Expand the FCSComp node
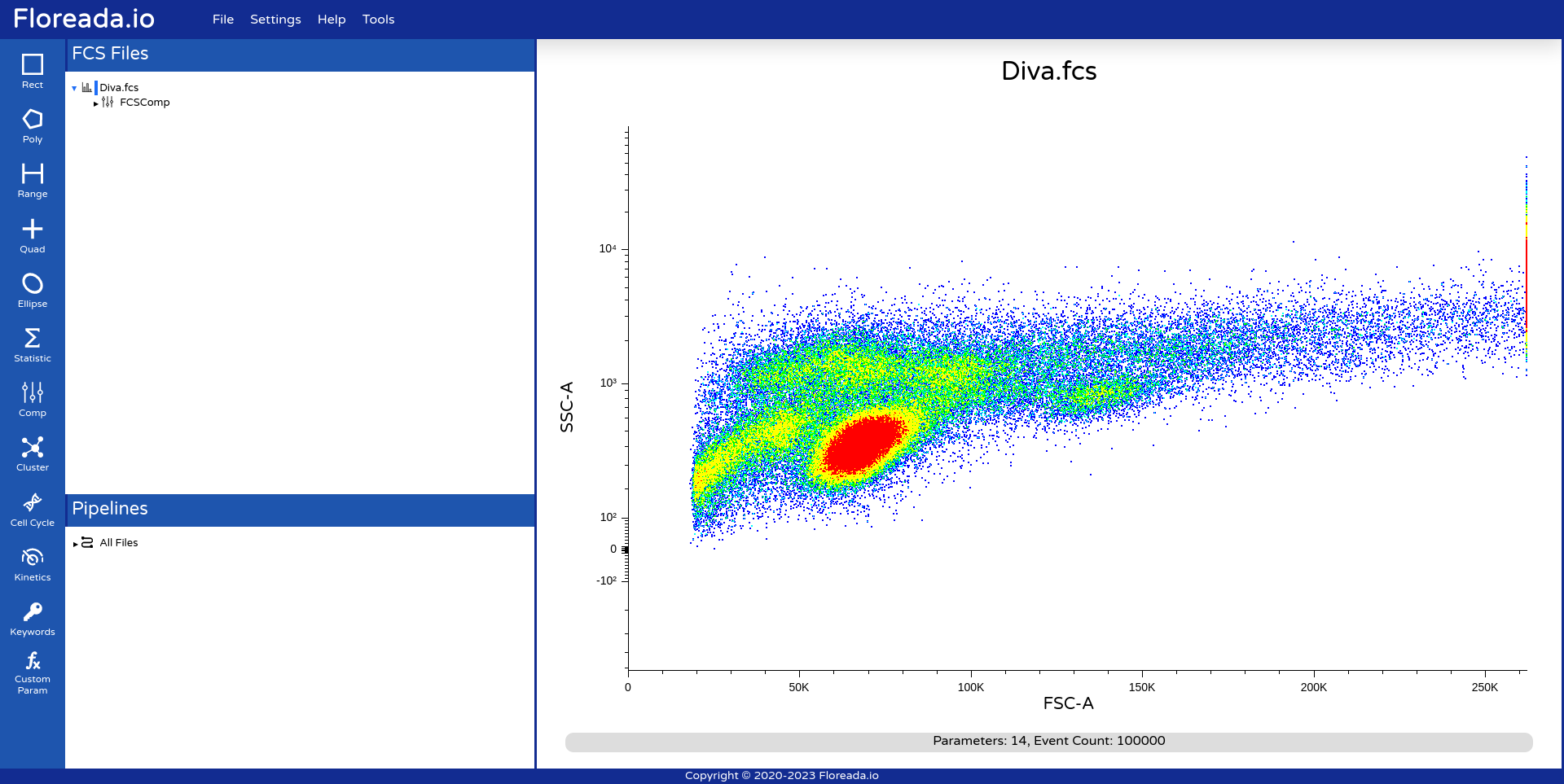Viewport: 1564px width, 784px height. pos(95,103)
